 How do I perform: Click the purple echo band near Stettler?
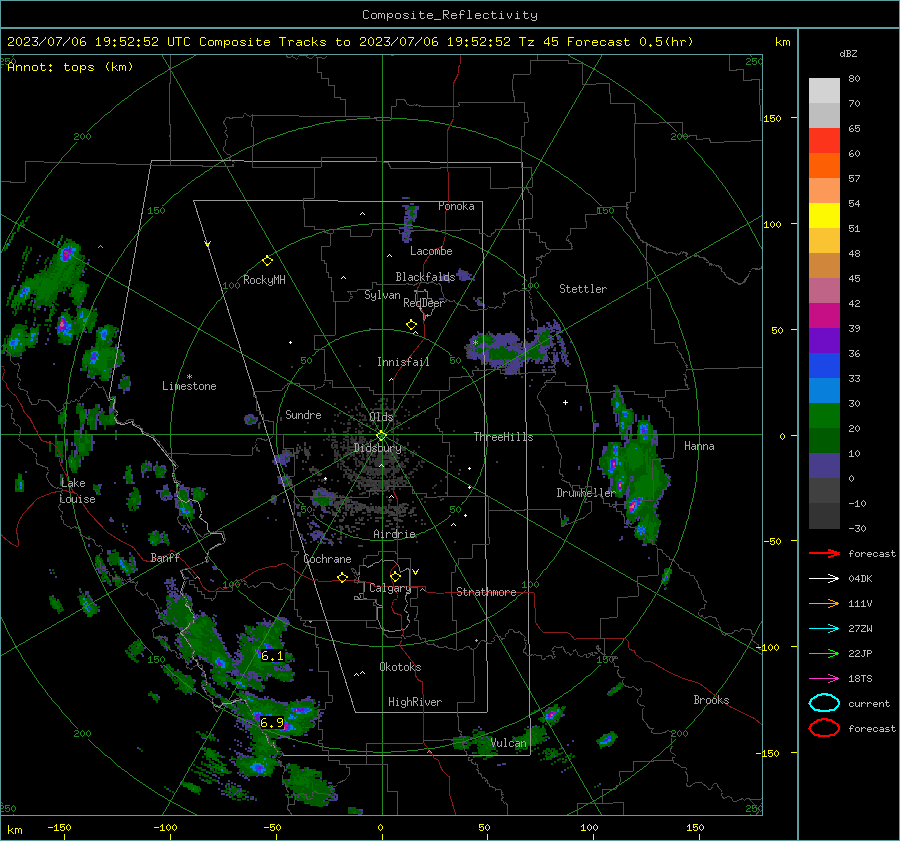coord(517,347)
